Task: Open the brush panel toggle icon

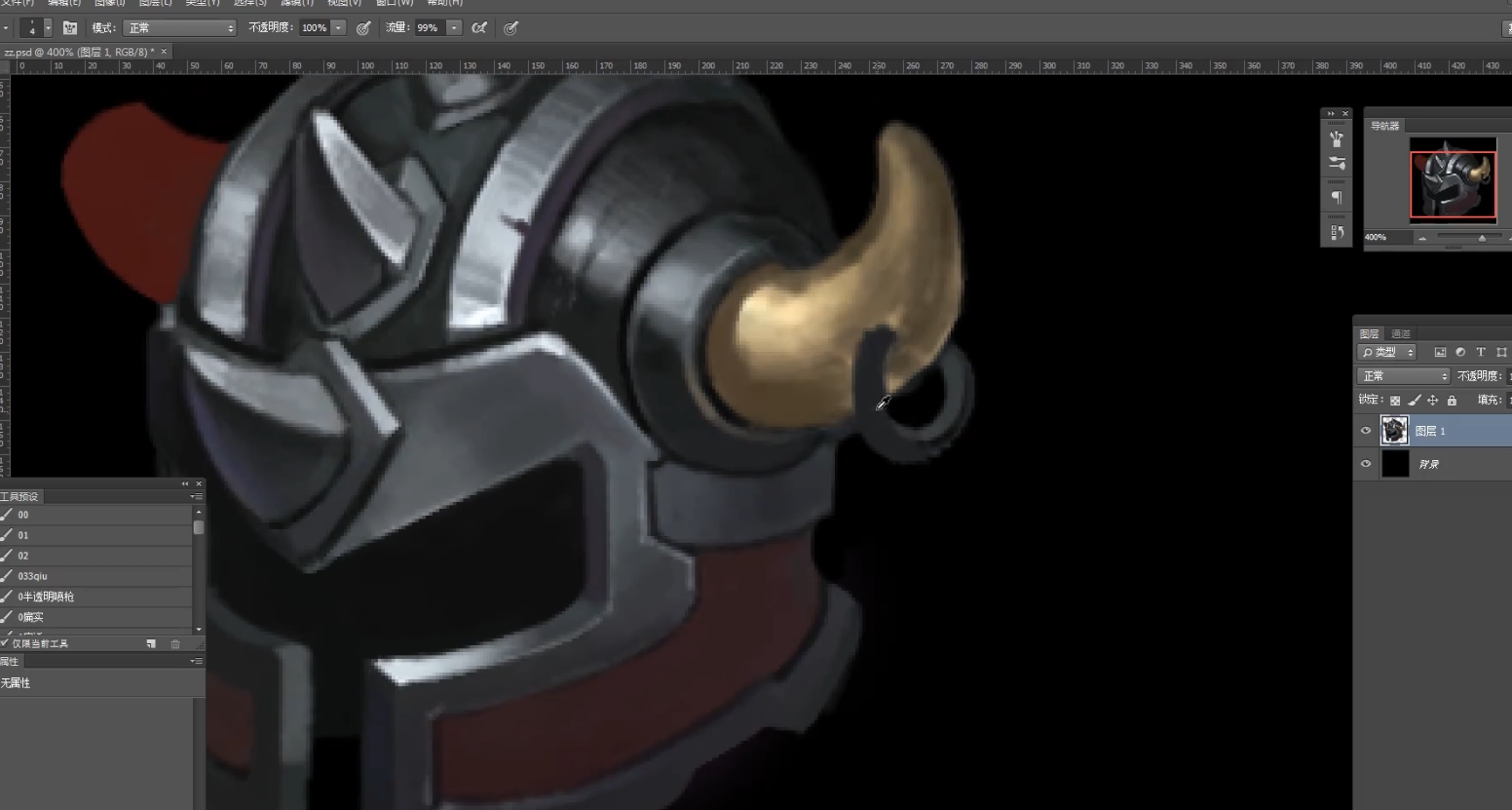Action: [70, 28]
